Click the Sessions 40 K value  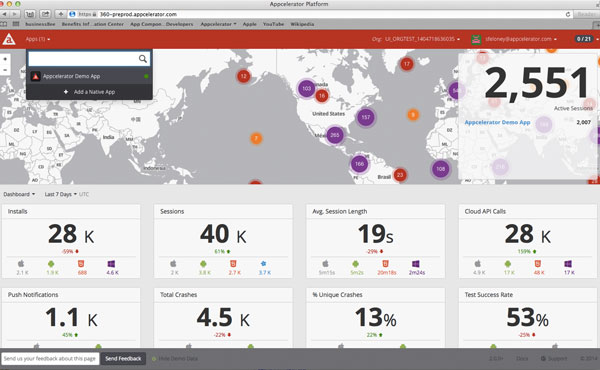click(223, 234)
